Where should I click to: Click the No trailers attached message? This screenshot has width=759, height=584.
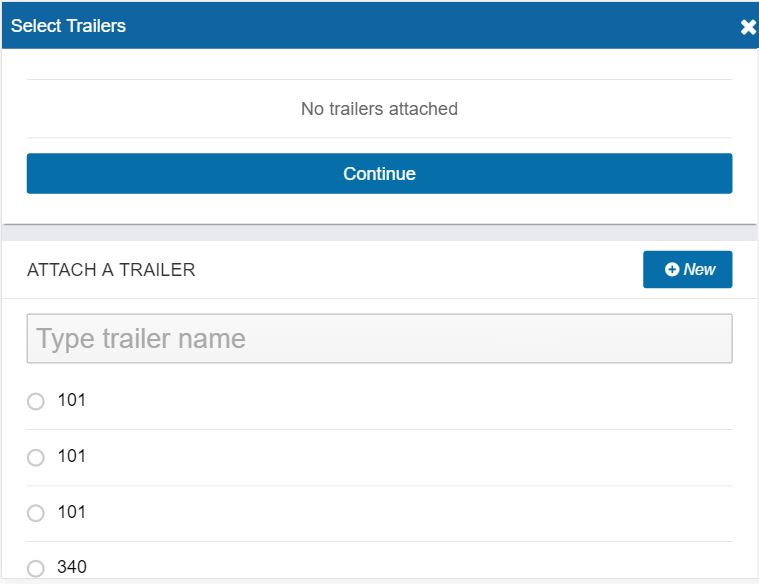[x=380, y=109]
